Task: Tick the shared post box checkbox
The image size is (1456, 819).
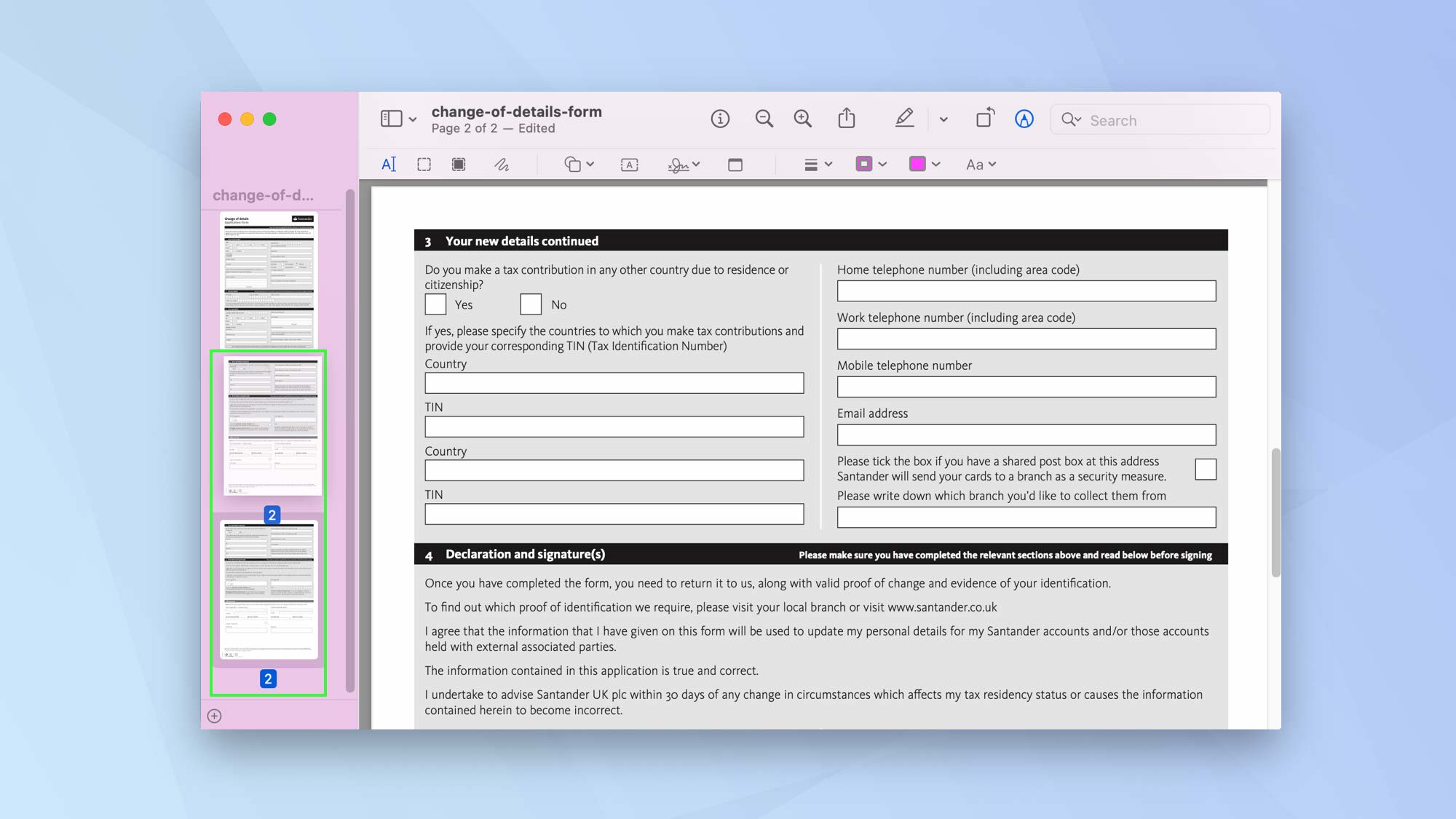Action: (1206, 470)
